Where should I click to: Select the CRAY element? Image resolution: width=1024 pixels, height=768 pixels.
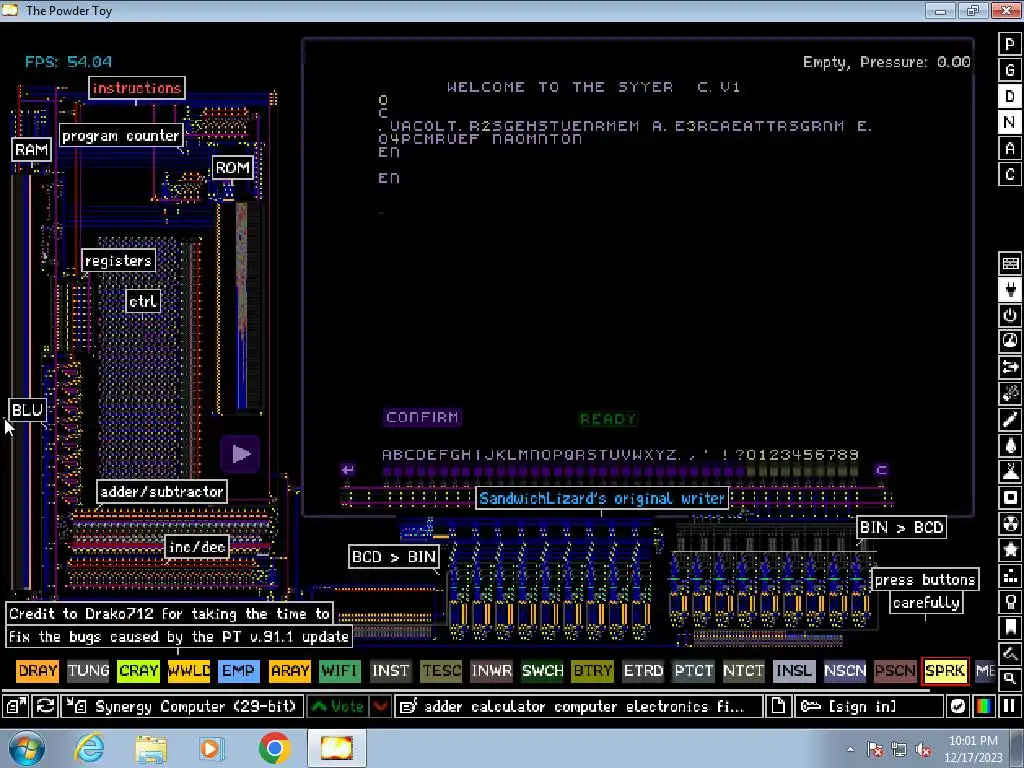[138, 671]
